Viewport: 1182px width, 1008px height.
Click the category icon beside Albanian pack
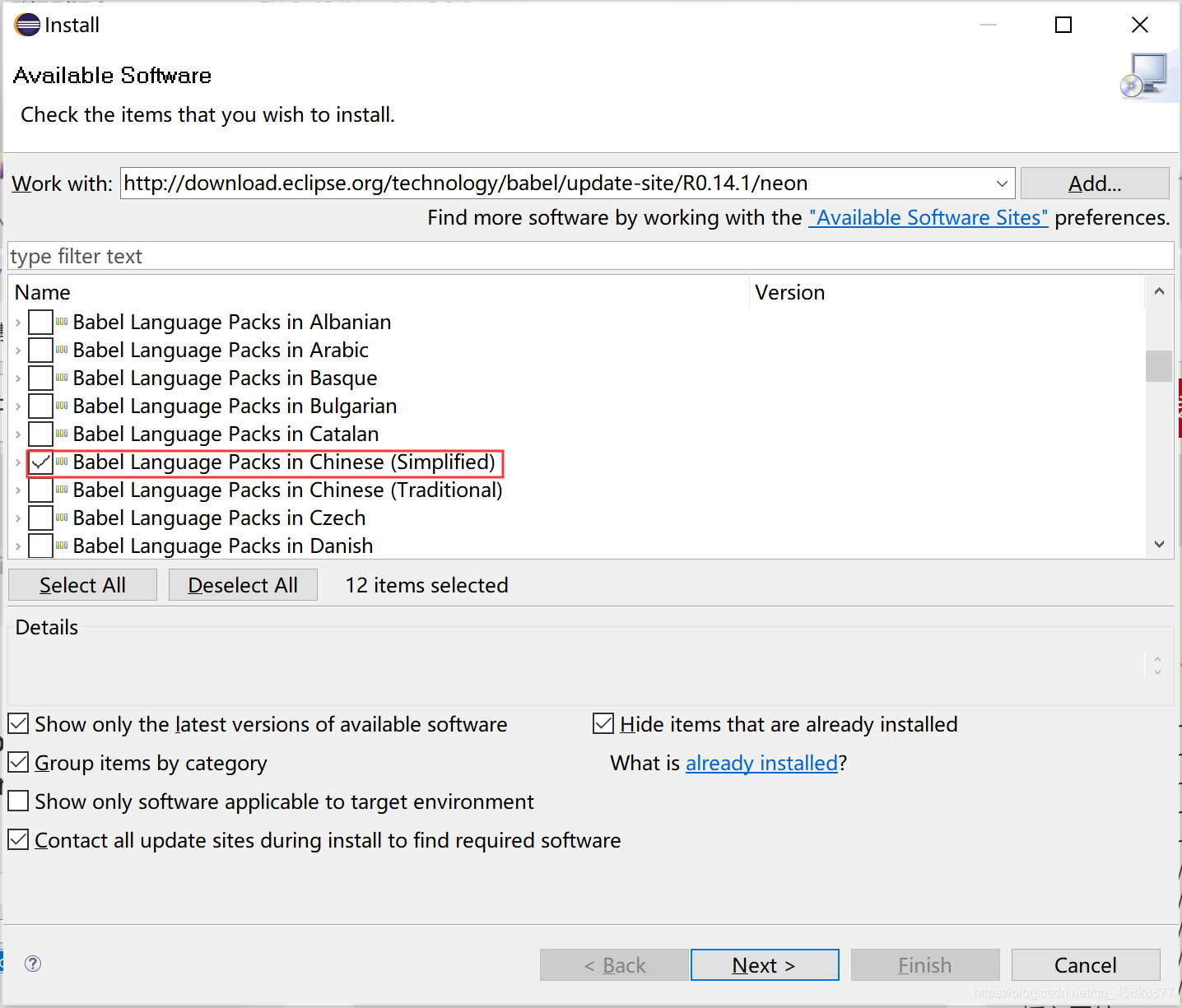[x=62, y=322]
